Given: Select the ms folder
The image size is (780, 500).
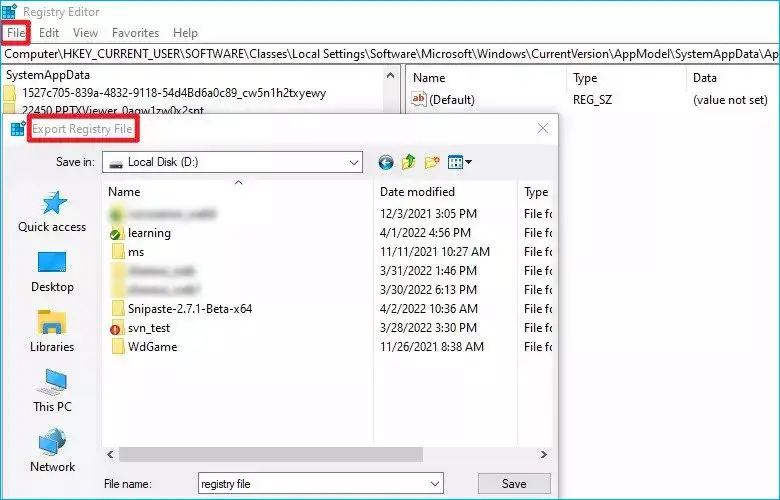Looking at the screenshot, I should [136, 252].
